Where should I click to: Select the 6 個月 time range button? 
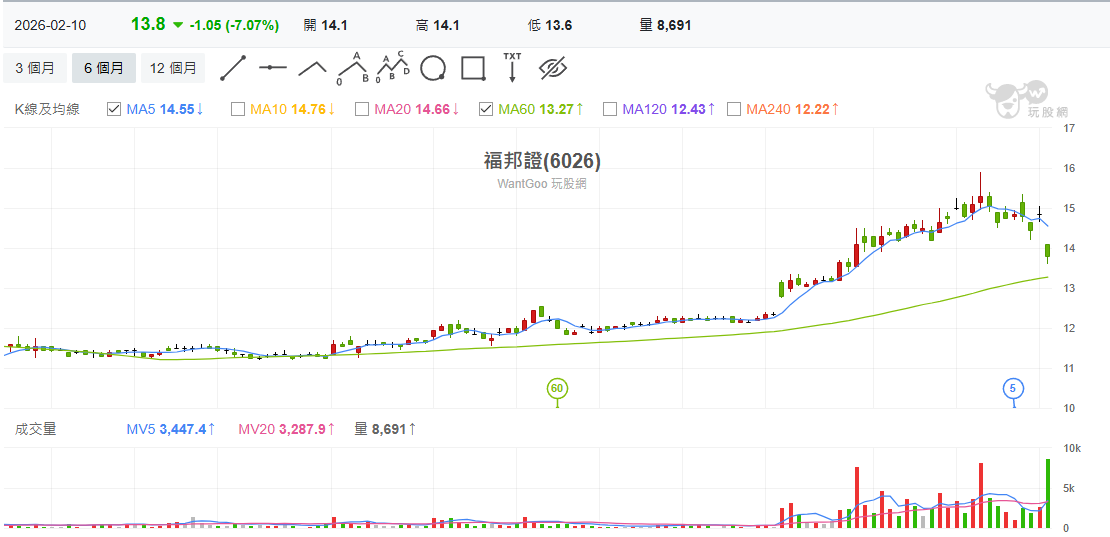[x=103, y=68]
